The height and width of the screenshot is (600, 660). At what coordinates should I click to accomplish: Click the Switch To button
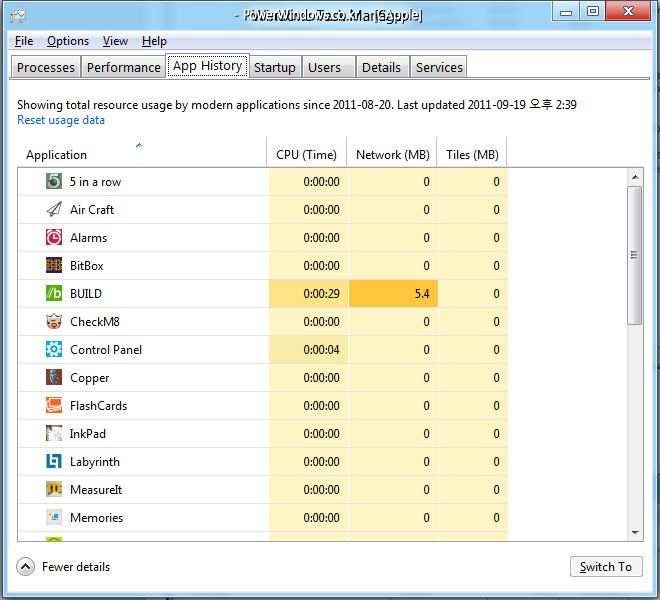606,567
